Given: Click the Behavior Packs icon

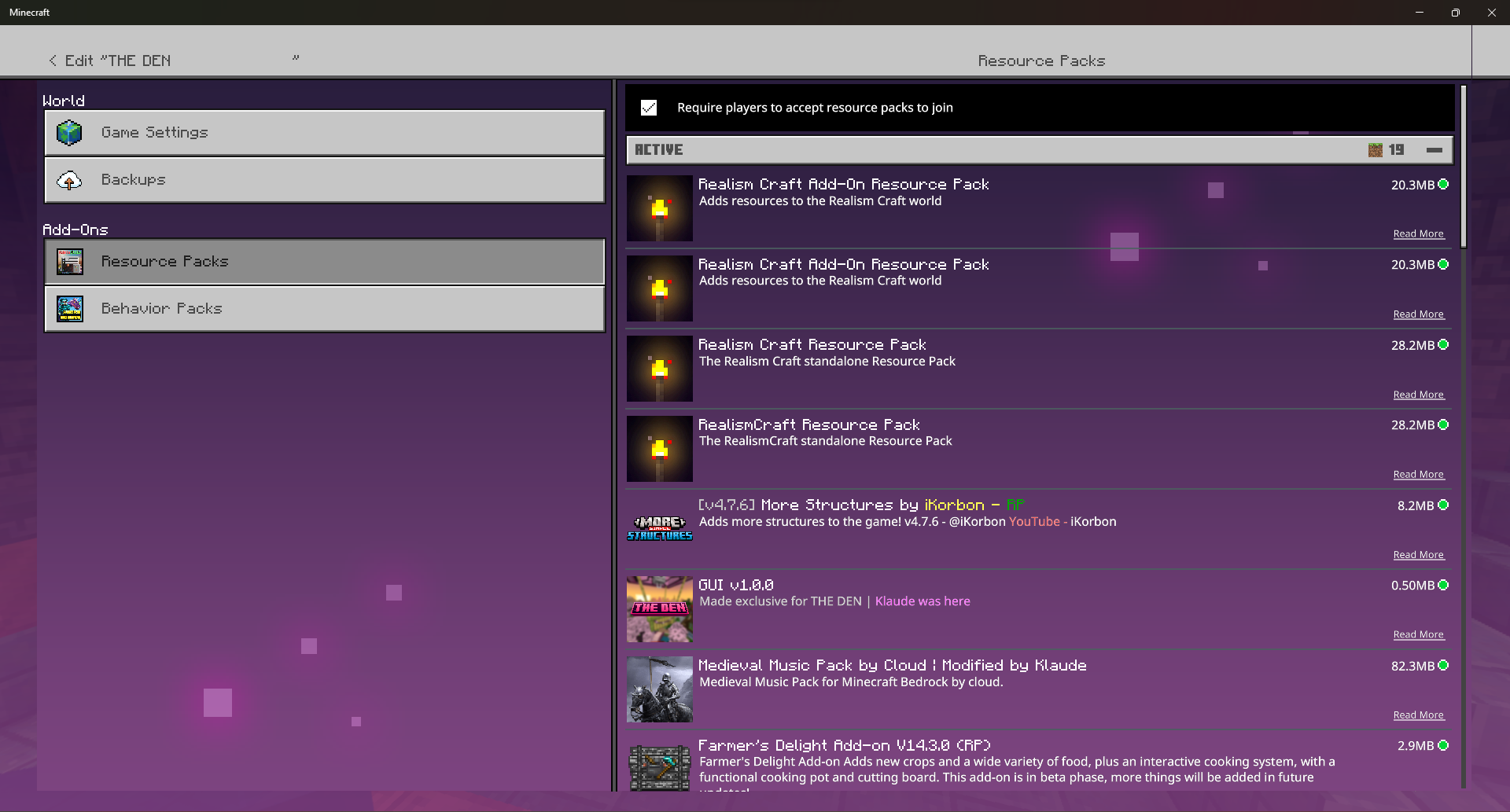Looking at the screenshot, I should [x=69, y=309].
